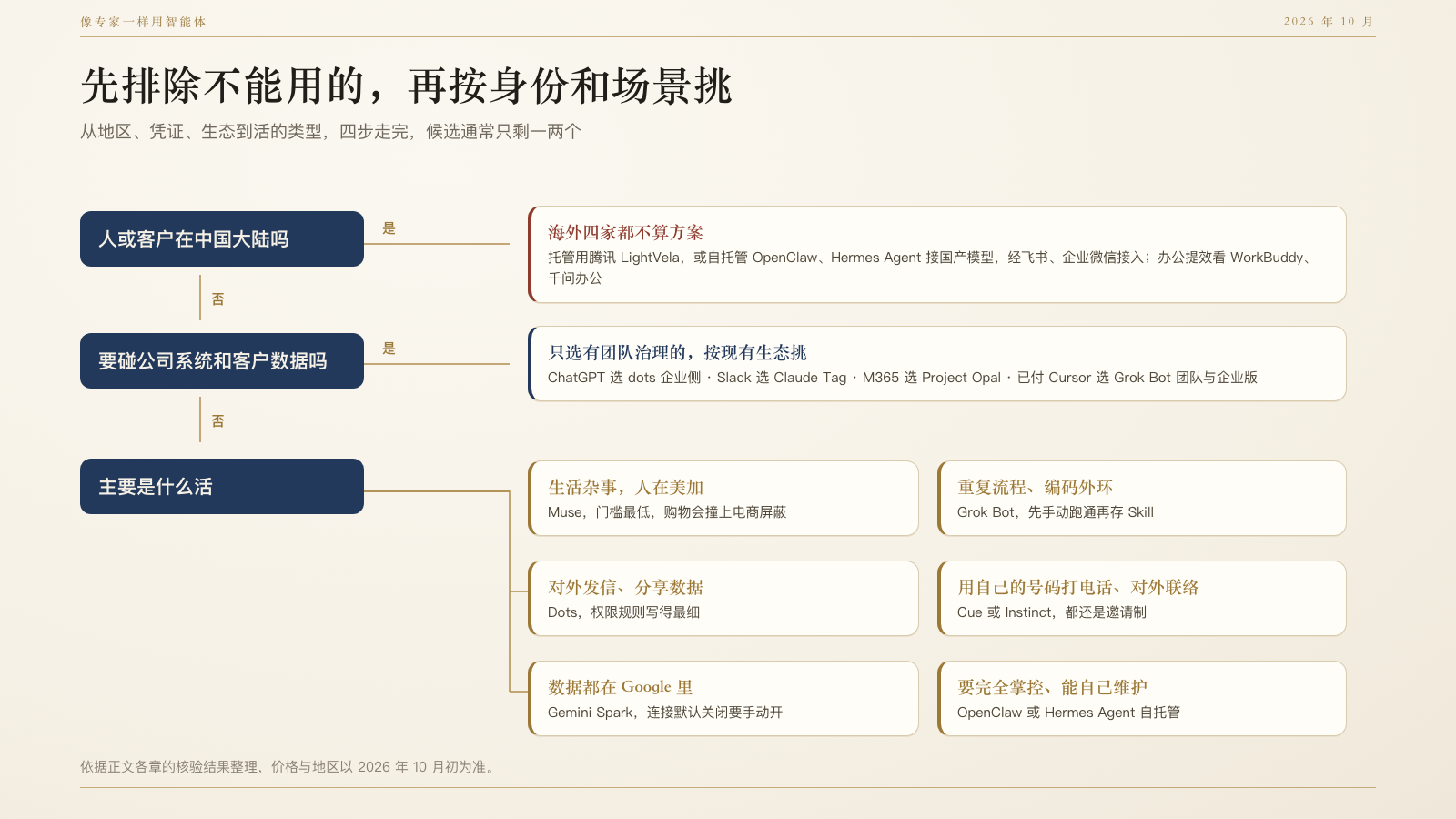
Task: Click the subtitle starting with 从地区、凭证、生态
Action: click(330, 132)
